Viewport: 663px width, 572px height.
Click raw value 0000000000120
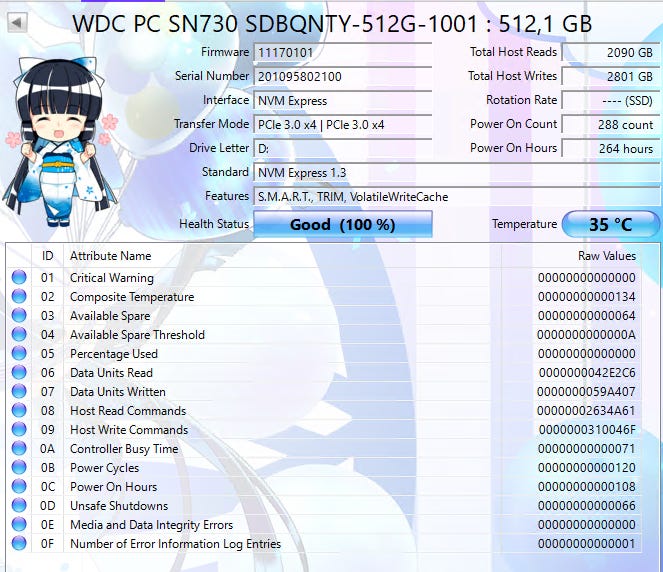point(586,468)
